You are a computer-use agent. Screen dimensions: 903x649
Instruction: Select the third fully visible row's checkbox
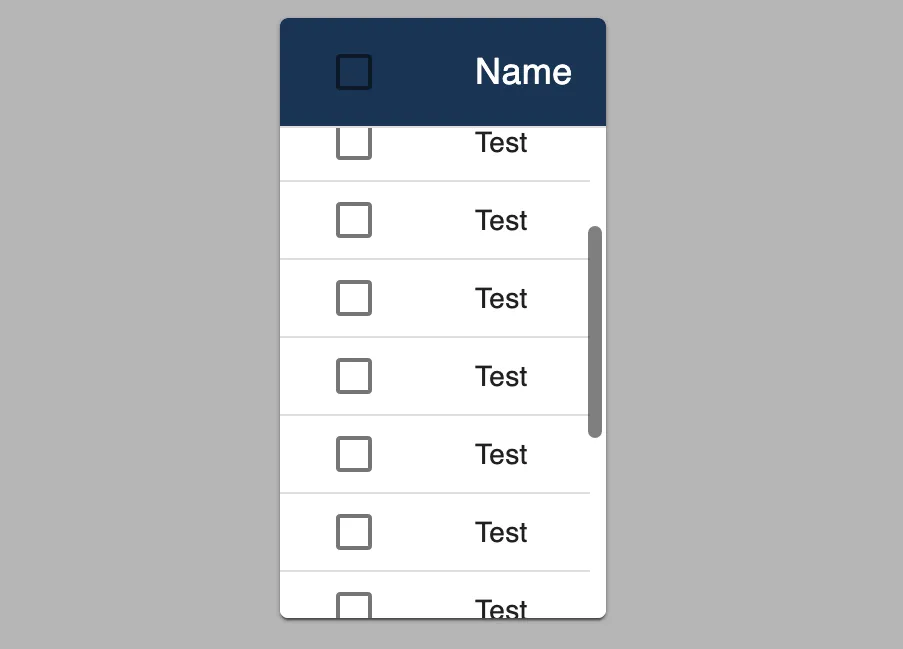pyautogui.click(x=354, y=376)
